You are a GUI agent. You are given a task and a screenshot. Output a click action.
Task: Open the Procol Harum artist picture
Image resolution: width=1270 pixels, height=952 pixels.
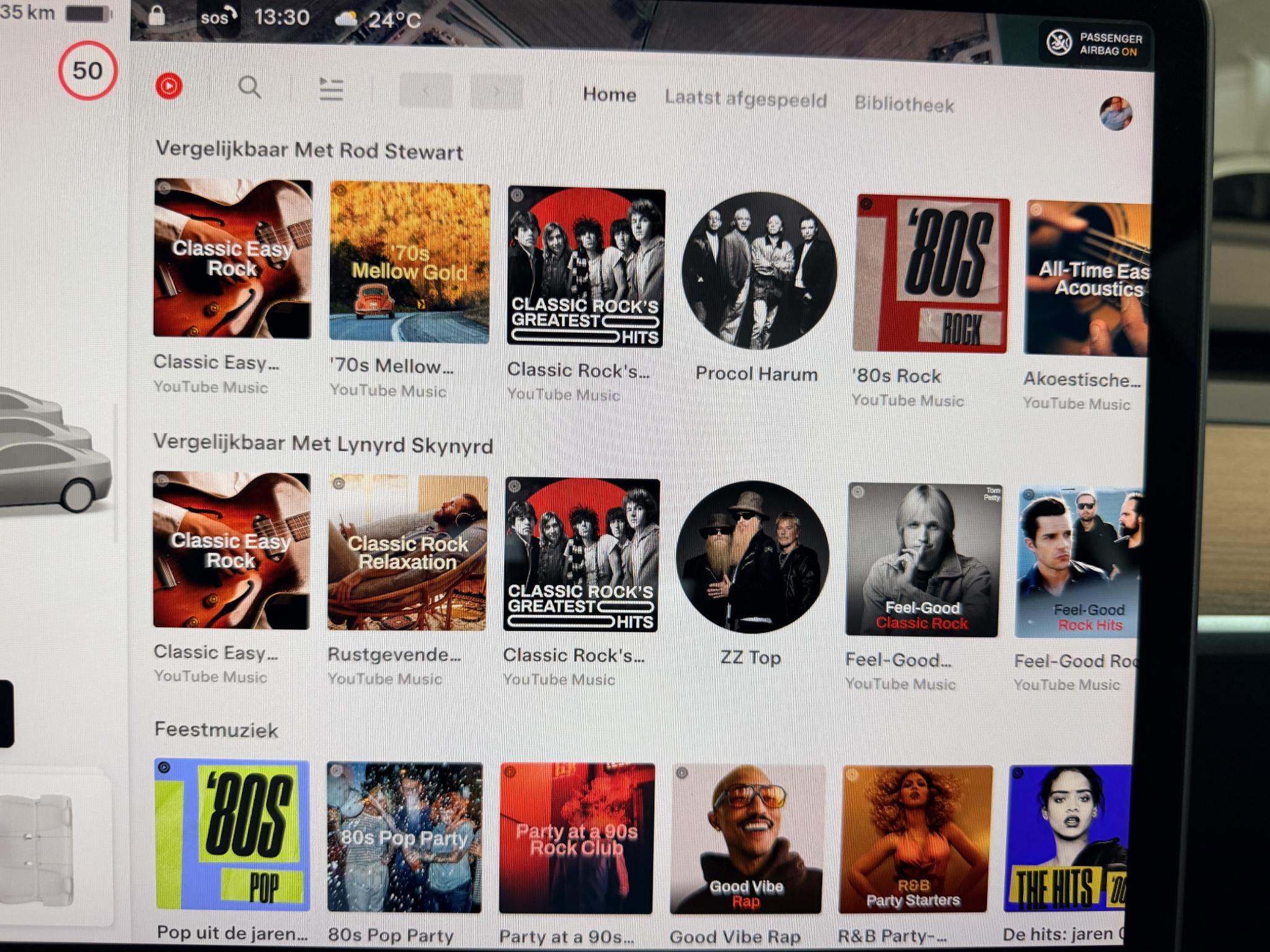(x=759, y=270)
